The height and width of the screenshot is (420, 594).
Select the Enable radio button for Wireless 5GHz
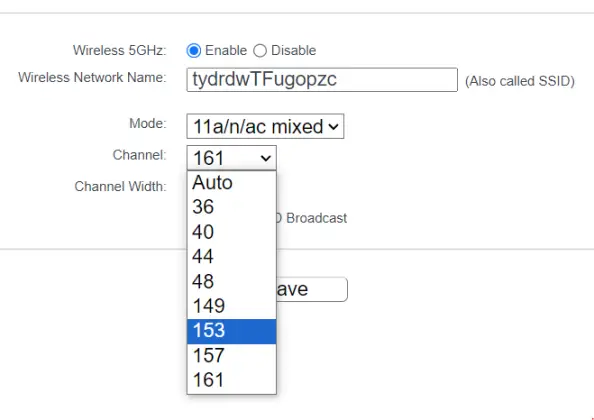(x=194, y=50)
